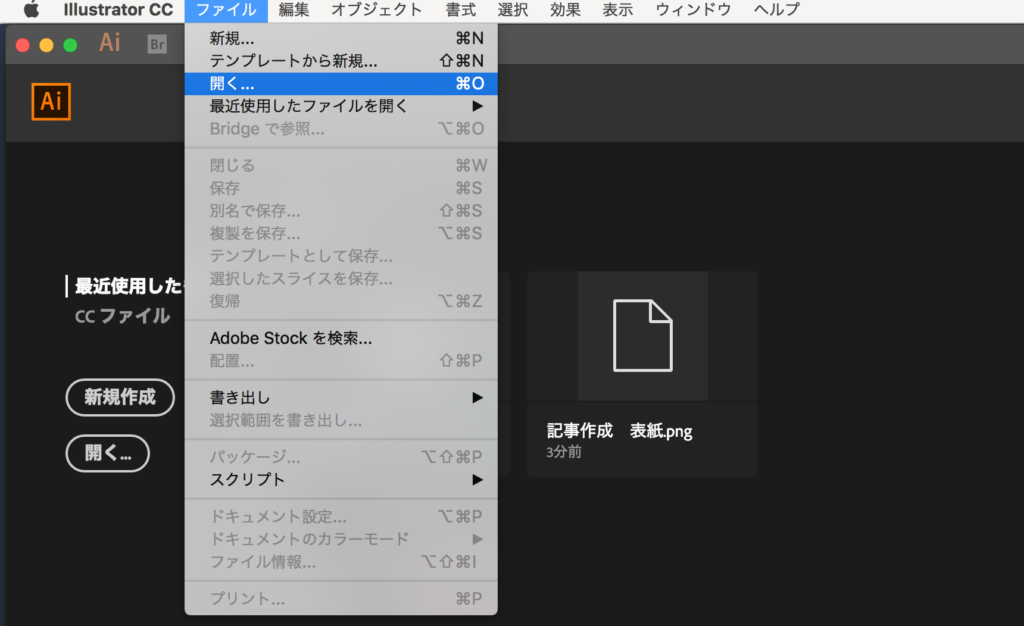Click the orange Ai logo in header
This screenshot has width=1024, height=626.
point(51,102)
